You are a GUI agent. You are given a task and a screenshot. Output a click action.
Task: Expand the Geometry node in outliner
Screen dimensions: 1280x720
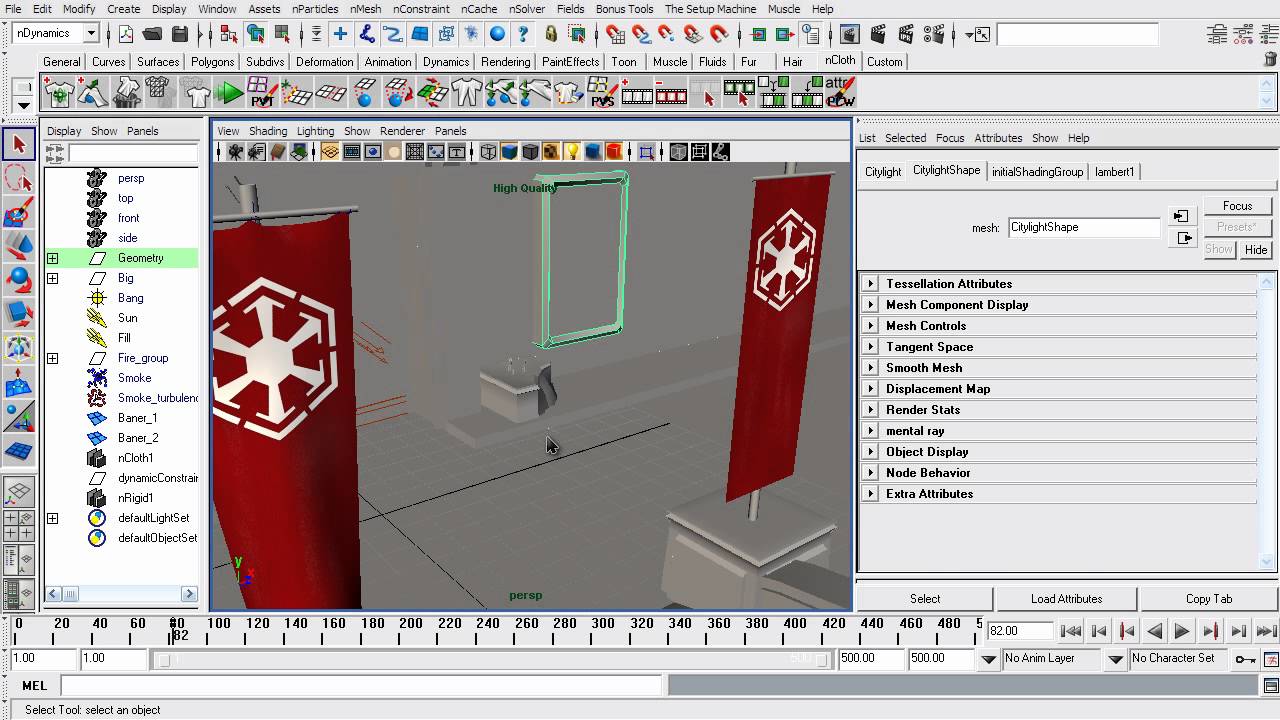52,258
